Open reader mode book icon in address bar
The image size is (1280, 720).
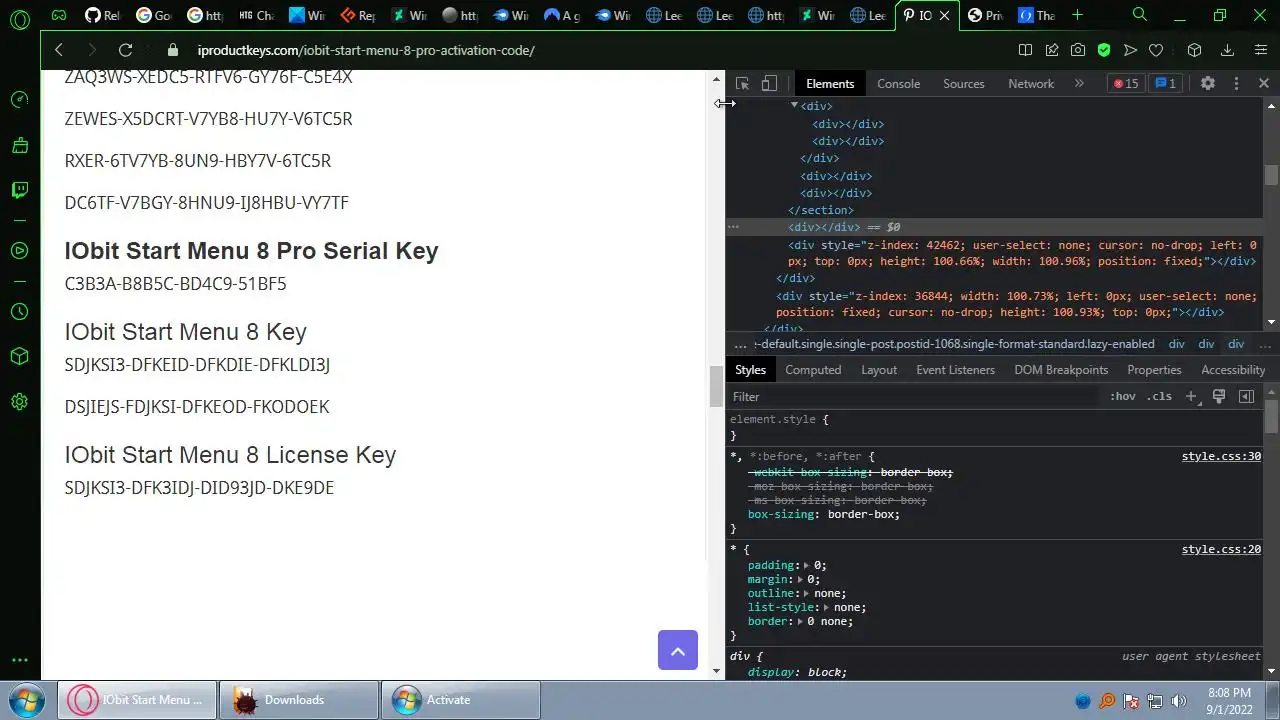click(x=1025, y=50)
